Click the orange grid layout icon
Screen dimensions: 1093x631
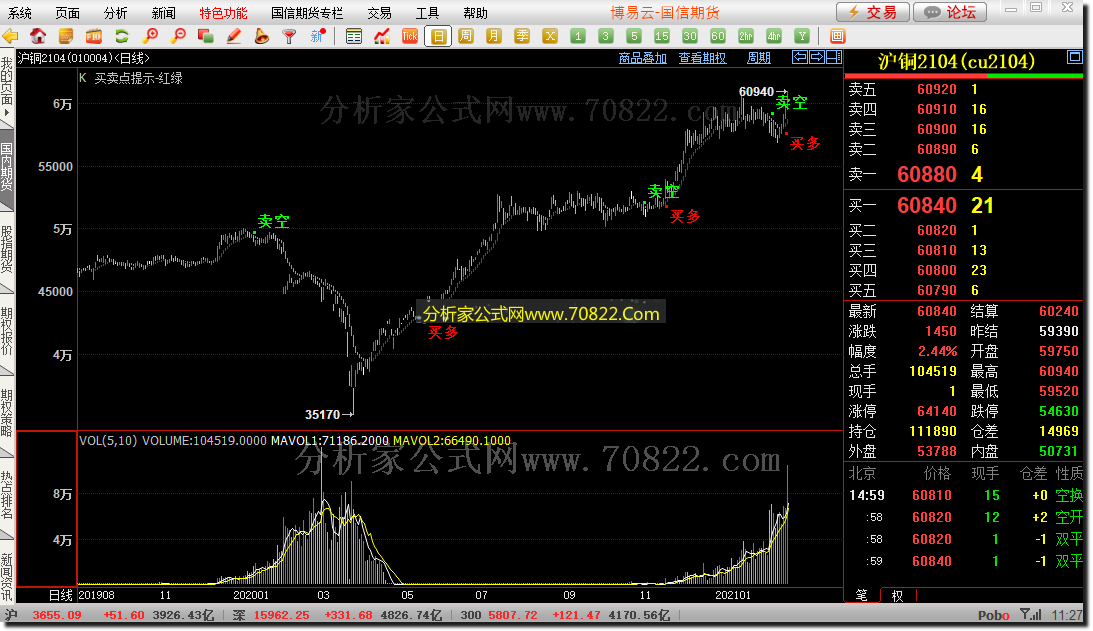(x=838, y=36)
